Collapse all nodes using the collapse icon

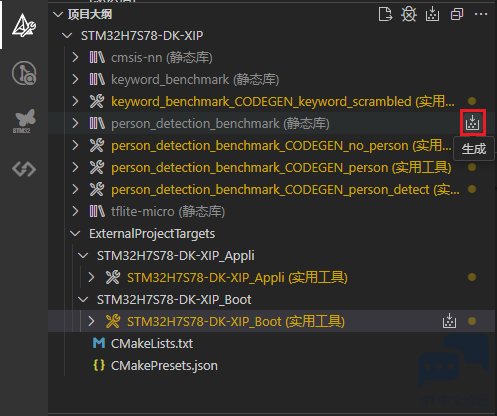pos(457,14)
